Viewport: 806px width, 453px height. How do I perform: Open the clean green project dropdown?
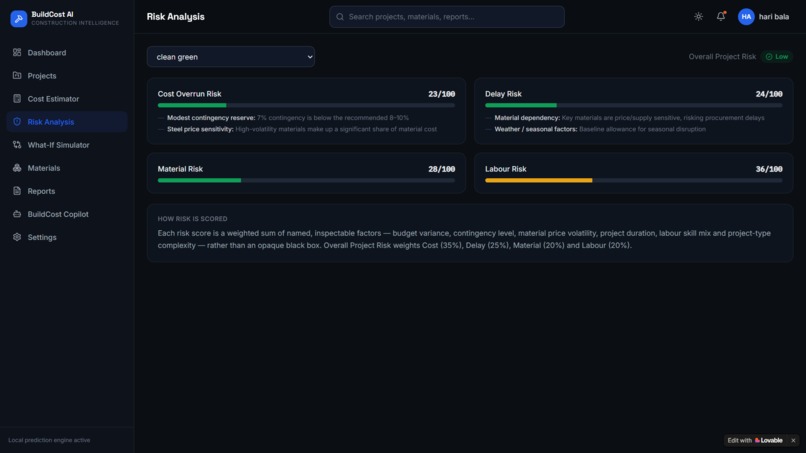[x=231, y=57]
